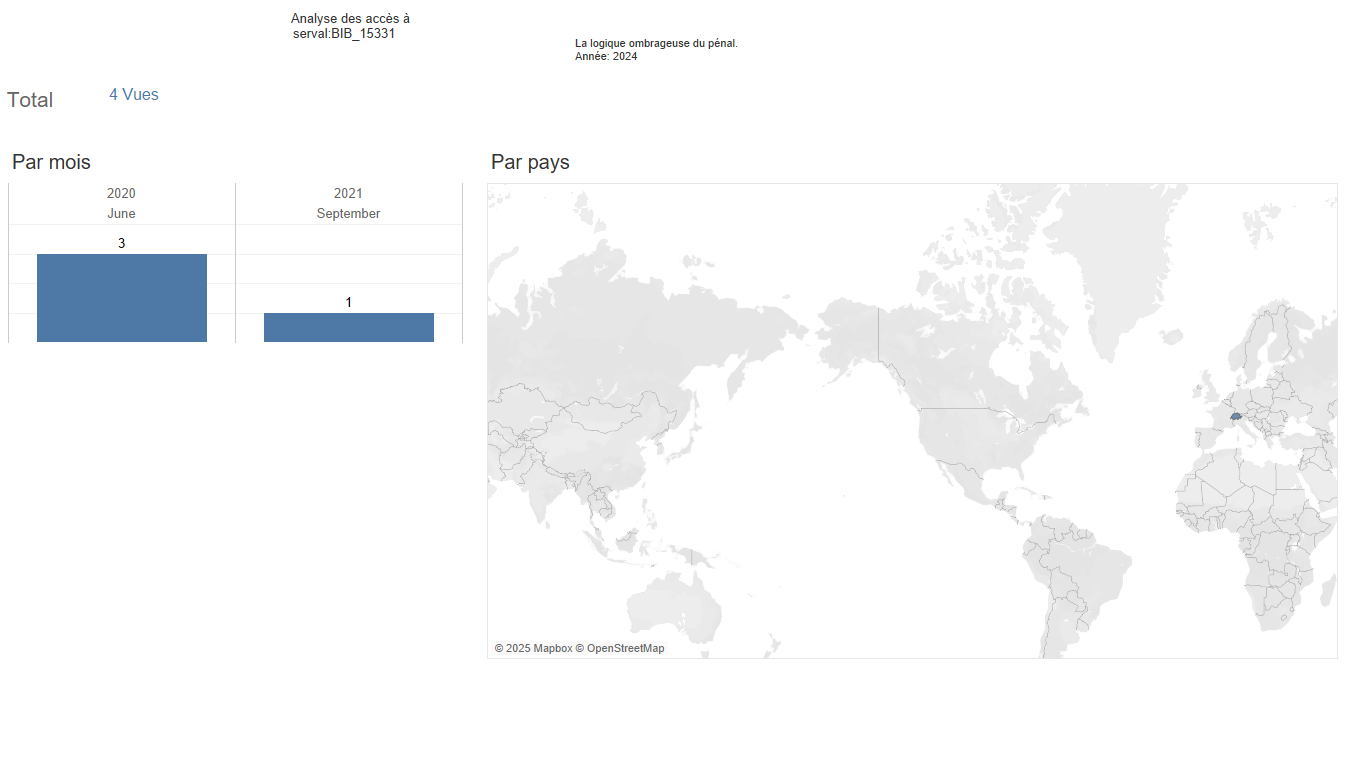Image resolution: width=1366 pixels, height=768 pixels.
Task: Click the September month header
Action: 348,213
